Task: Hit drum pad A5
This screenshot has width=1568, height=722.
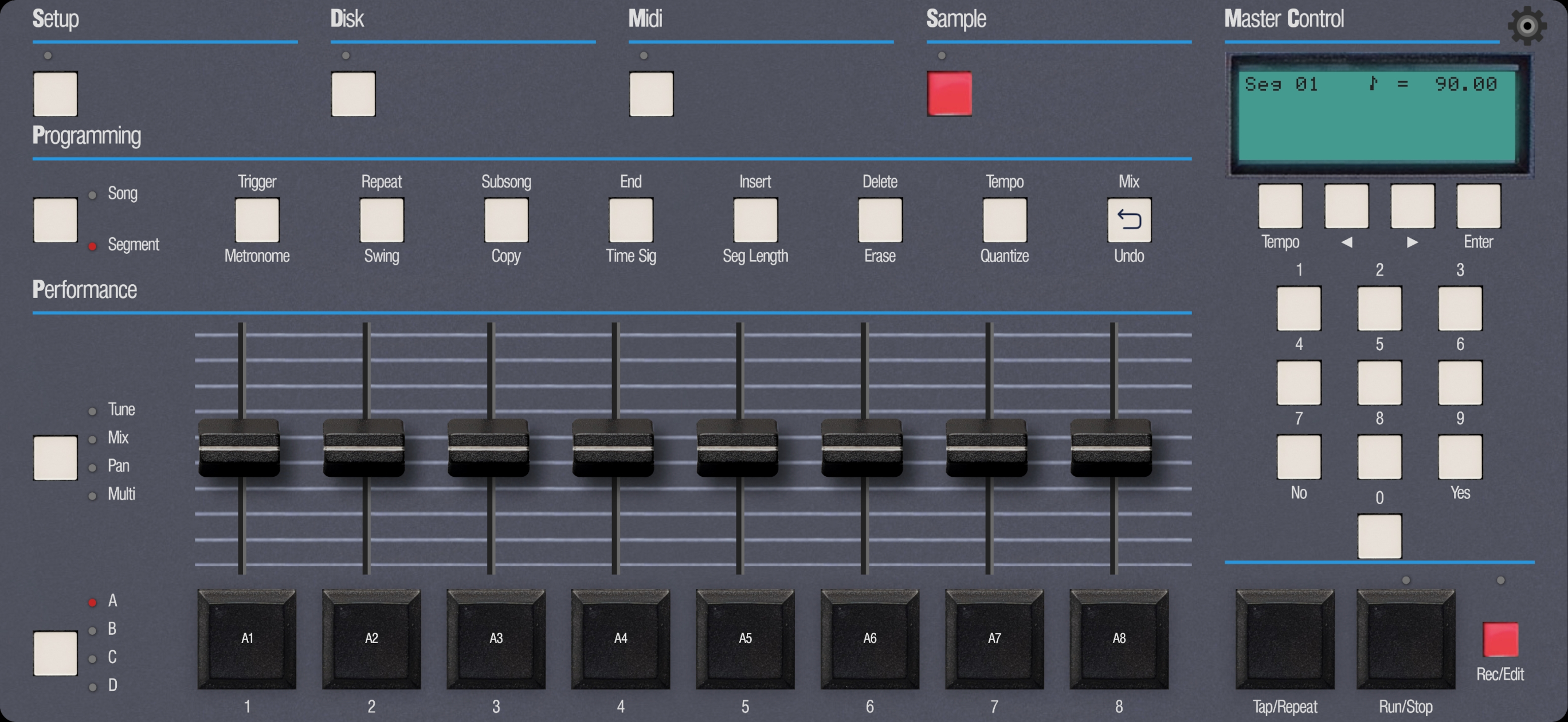Action: tap(745, 638)
